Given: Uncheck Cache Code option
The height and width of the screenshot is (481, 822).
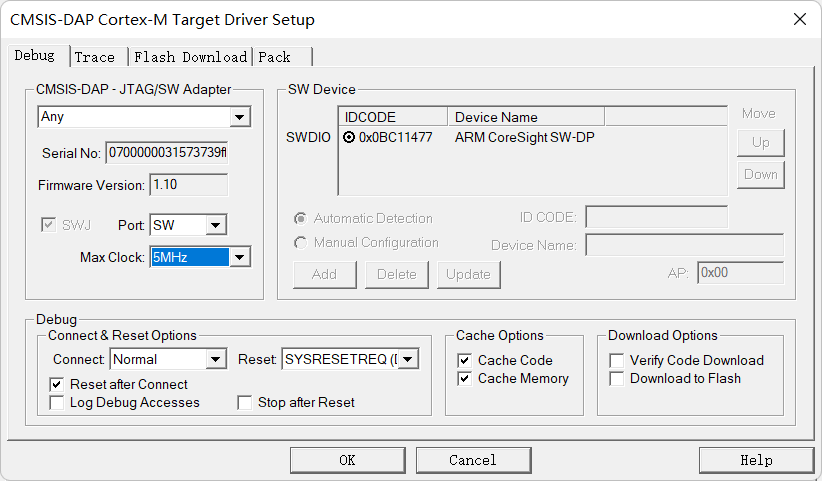Looking at the screenshot, I should click(464, 360).
